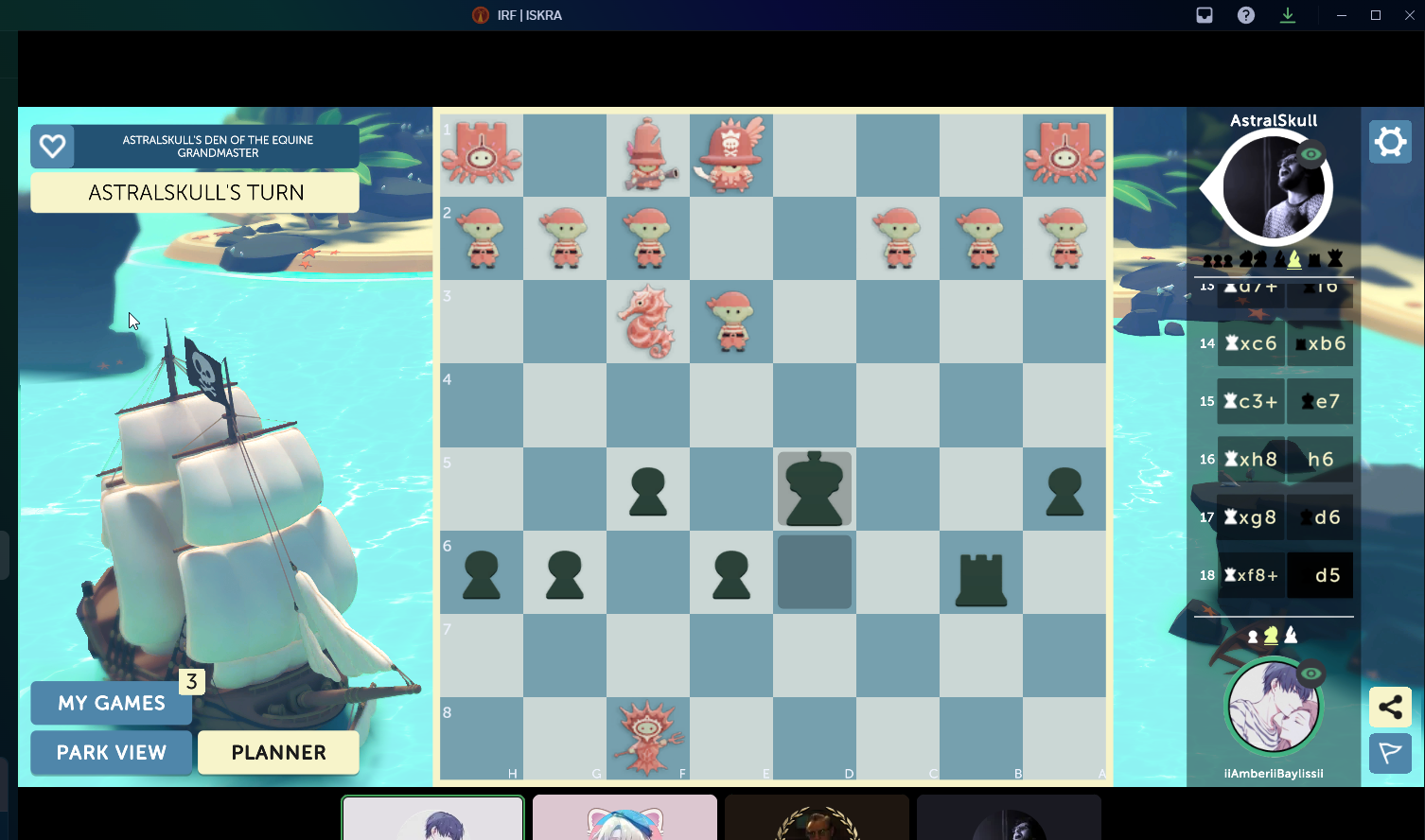Select the crab rook on A1
Image resolution: width=1425 pixels, height=840 pixels.
[1064, 153]
